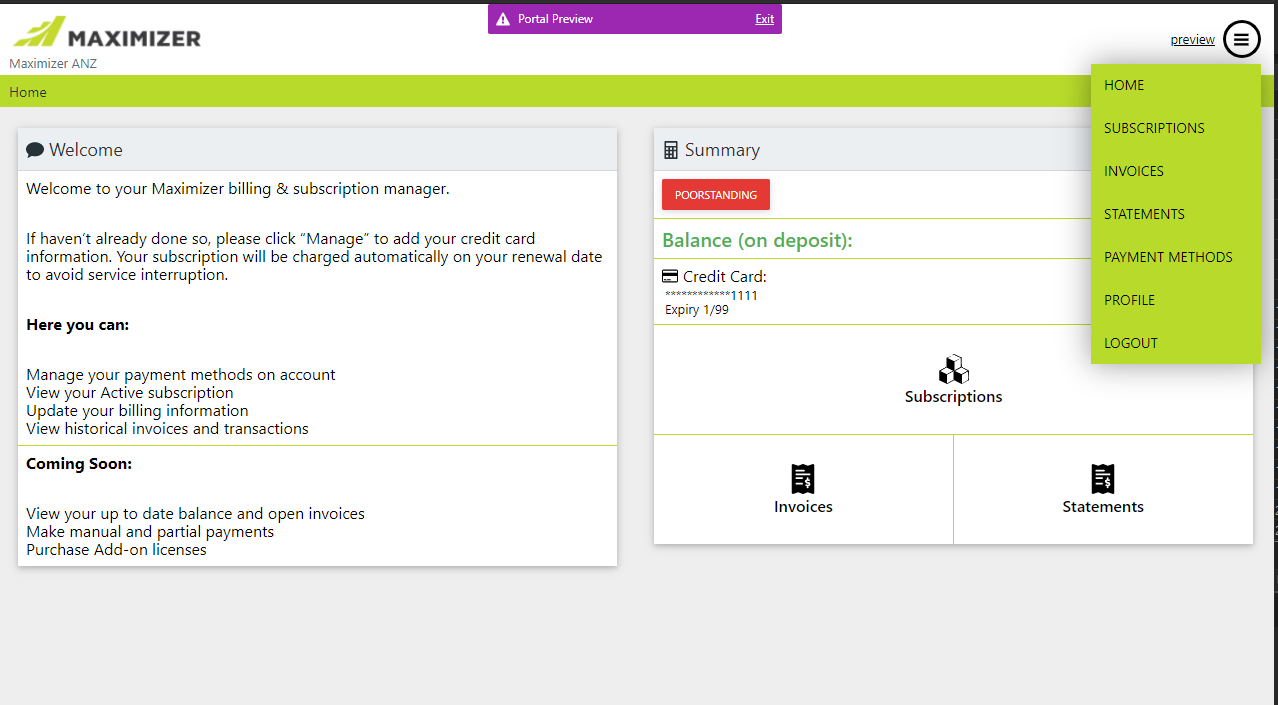Click the credit card icon

click(x=670, y=277)
